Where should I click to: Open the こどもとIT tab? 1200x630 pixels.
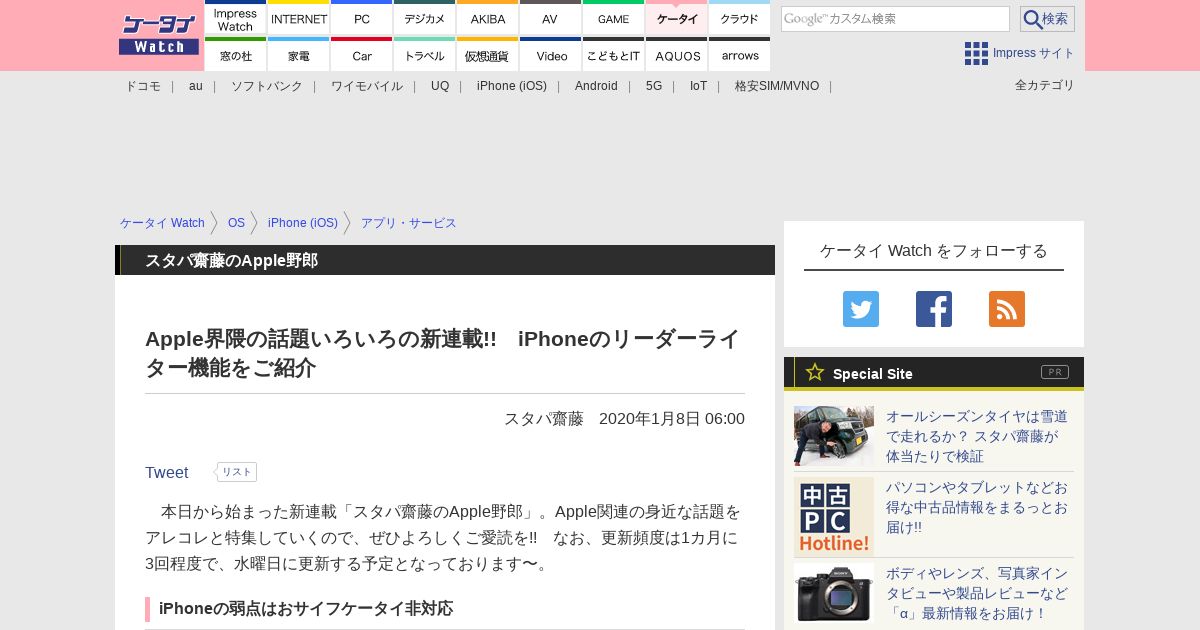[614, 55]
